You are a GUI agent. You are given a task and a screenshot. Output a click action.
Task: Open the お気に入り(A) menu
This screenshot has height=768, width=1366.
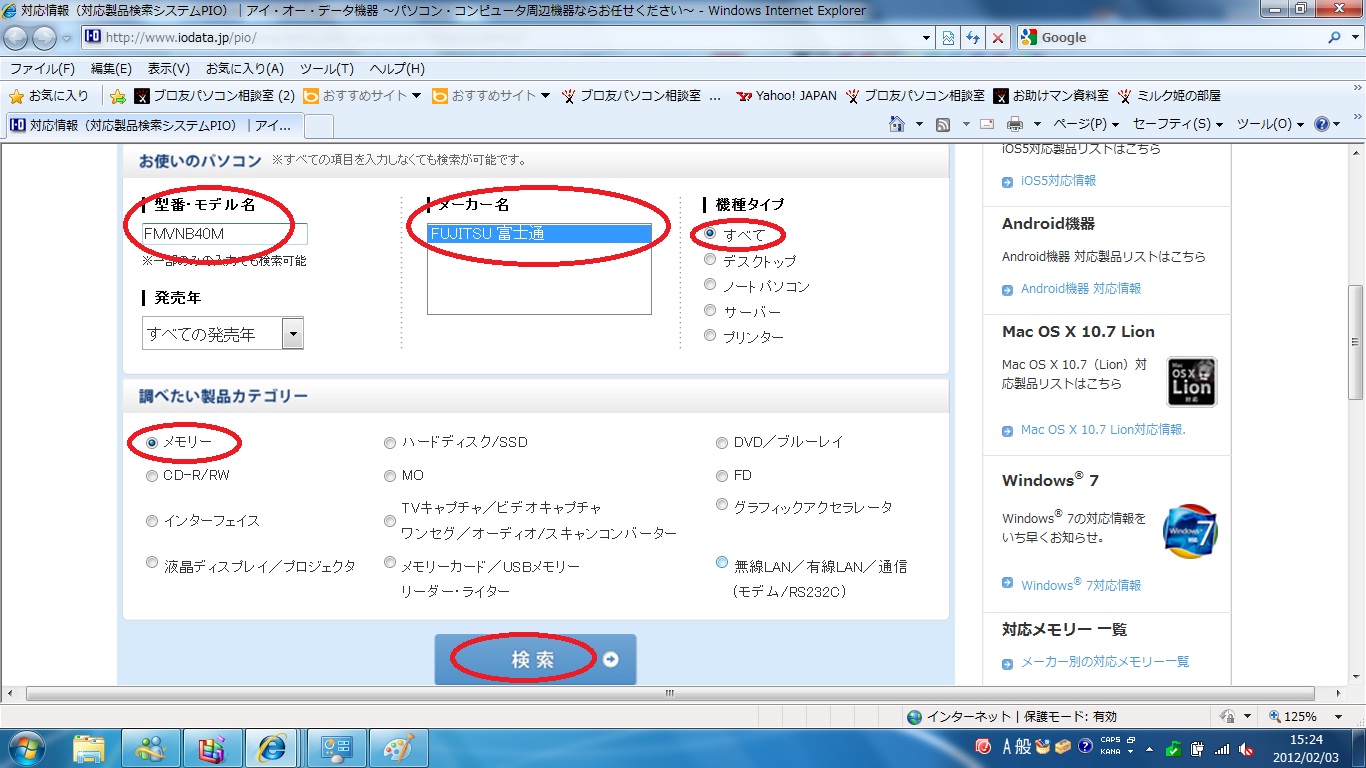245,69
